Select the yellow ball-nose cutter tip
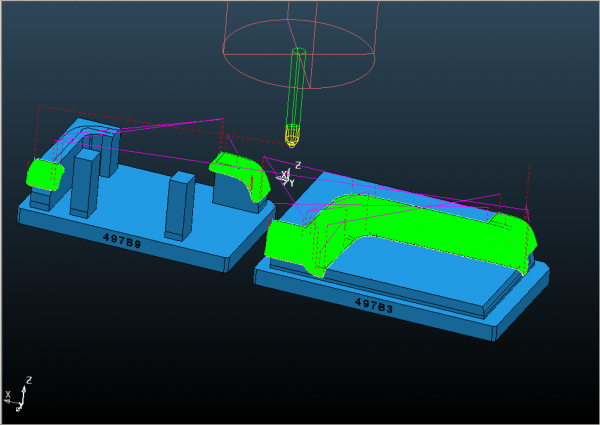 coord(292,136)
